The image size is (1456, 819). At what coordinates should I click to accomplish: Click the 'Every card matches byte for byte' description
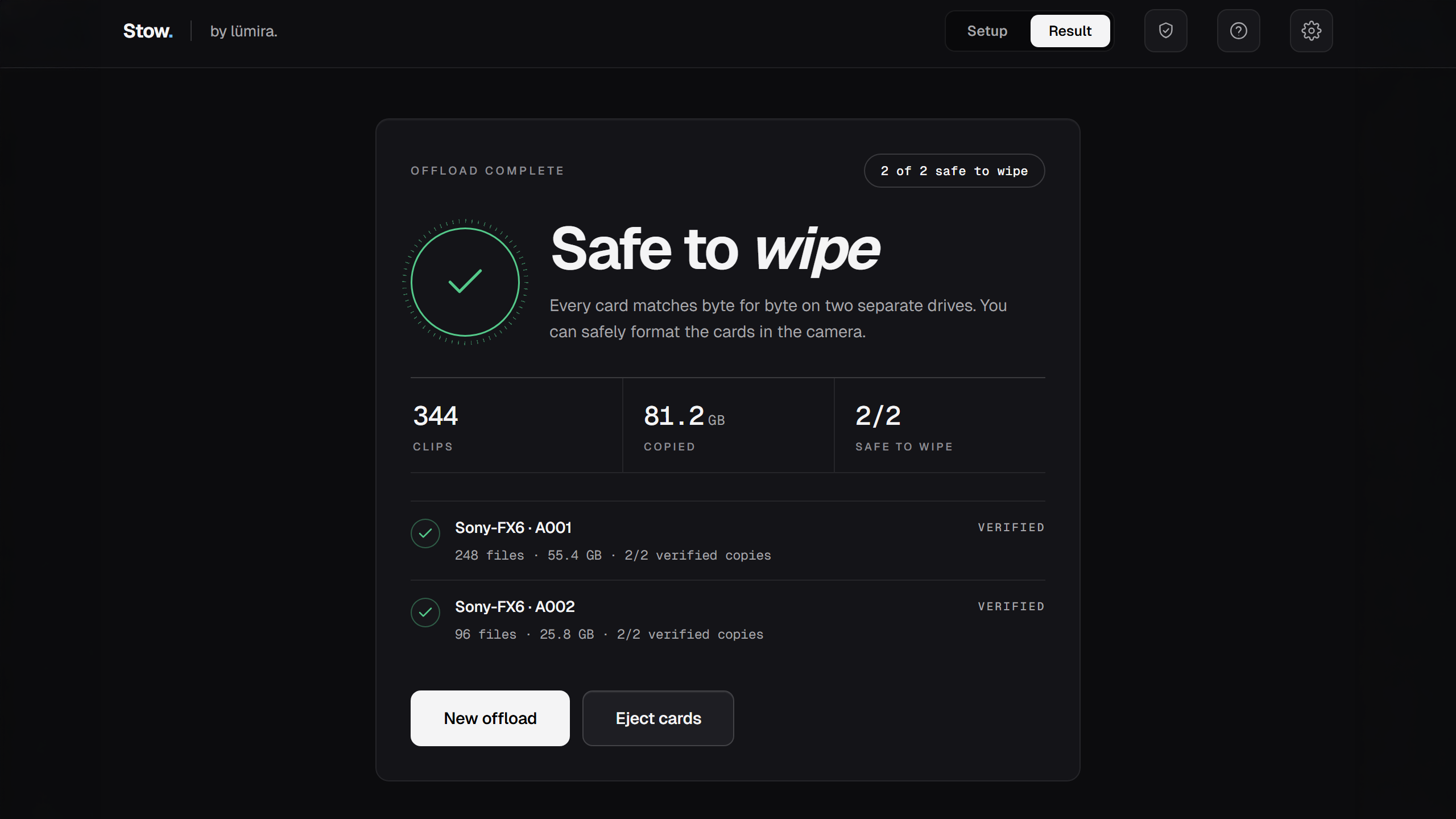tap(778, 318)
